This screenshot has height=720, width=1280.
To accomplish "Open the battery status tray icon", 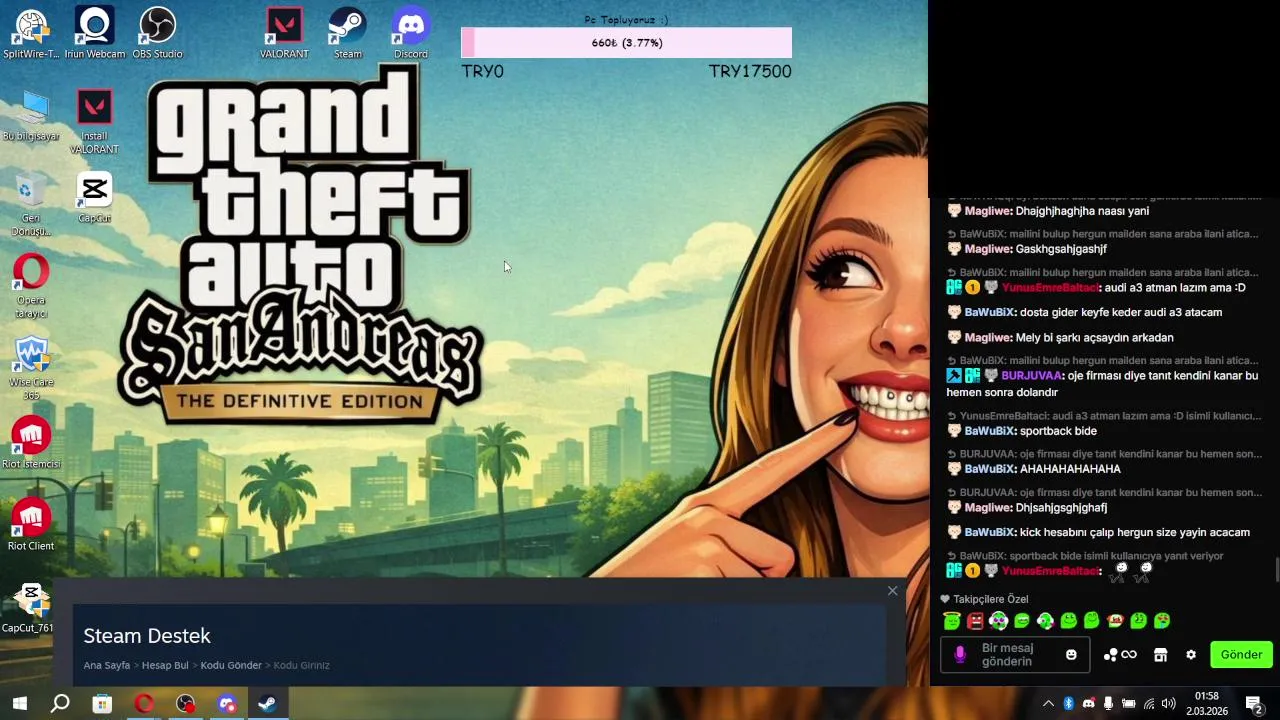I will point(1128,704).
